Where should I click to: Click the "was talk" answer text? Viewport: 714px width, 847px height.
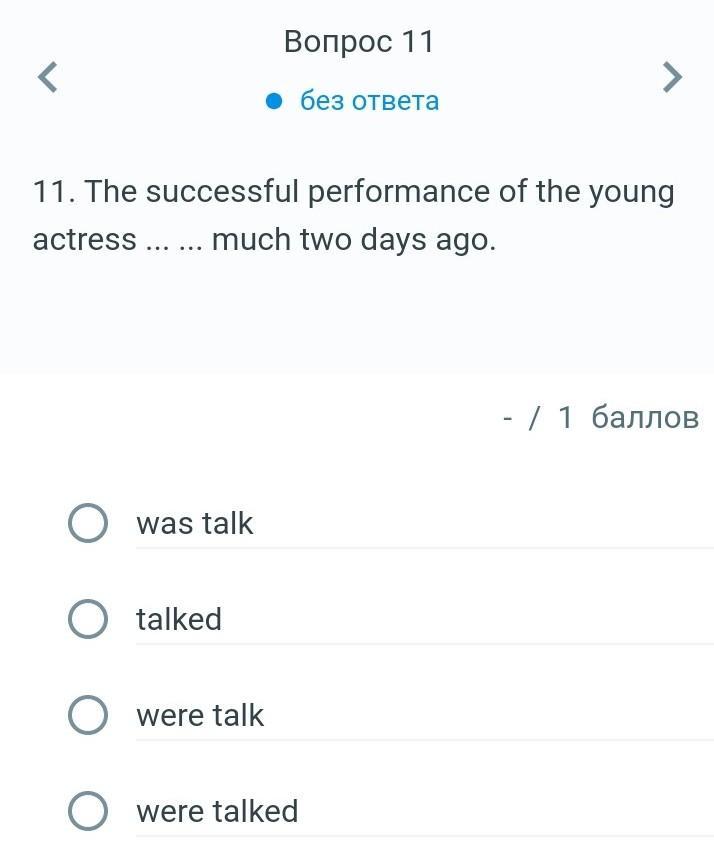195,523
